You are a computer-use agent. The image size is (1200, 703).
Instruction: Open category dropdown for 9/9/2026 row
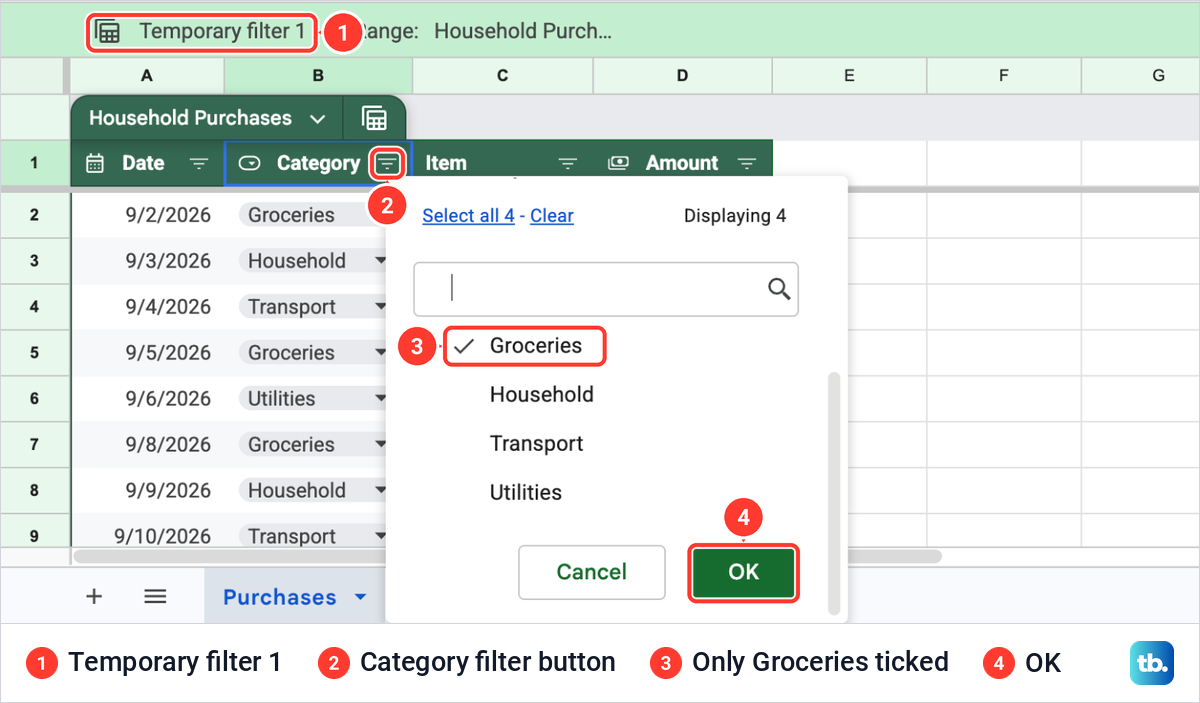click(x=380, y=491)
